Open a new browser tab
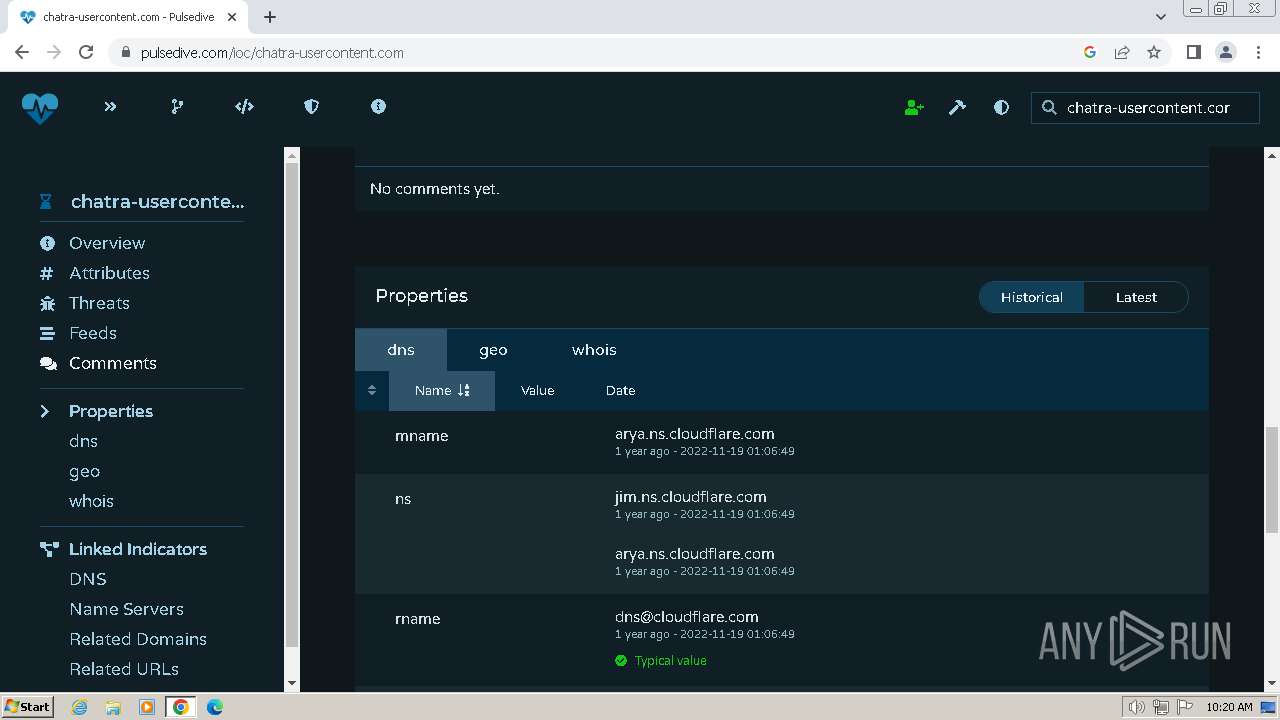 tap(270, 17)
